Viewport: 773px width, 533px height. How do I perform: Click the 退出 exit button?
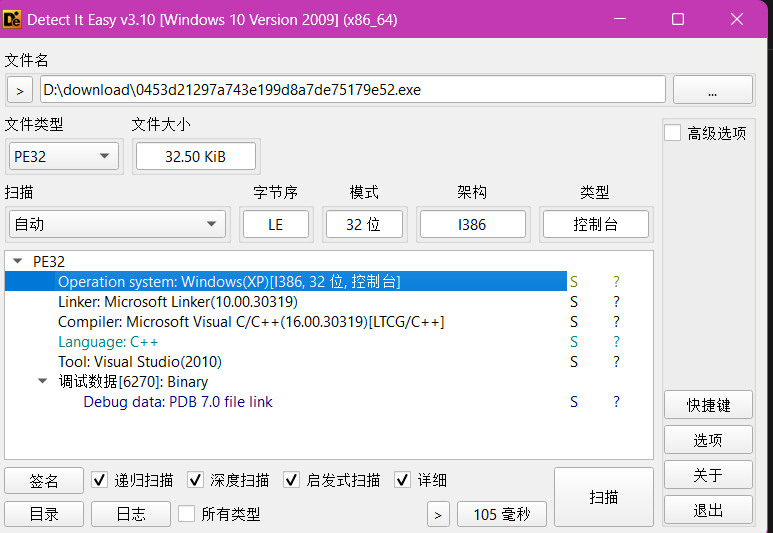coord(708,510)
